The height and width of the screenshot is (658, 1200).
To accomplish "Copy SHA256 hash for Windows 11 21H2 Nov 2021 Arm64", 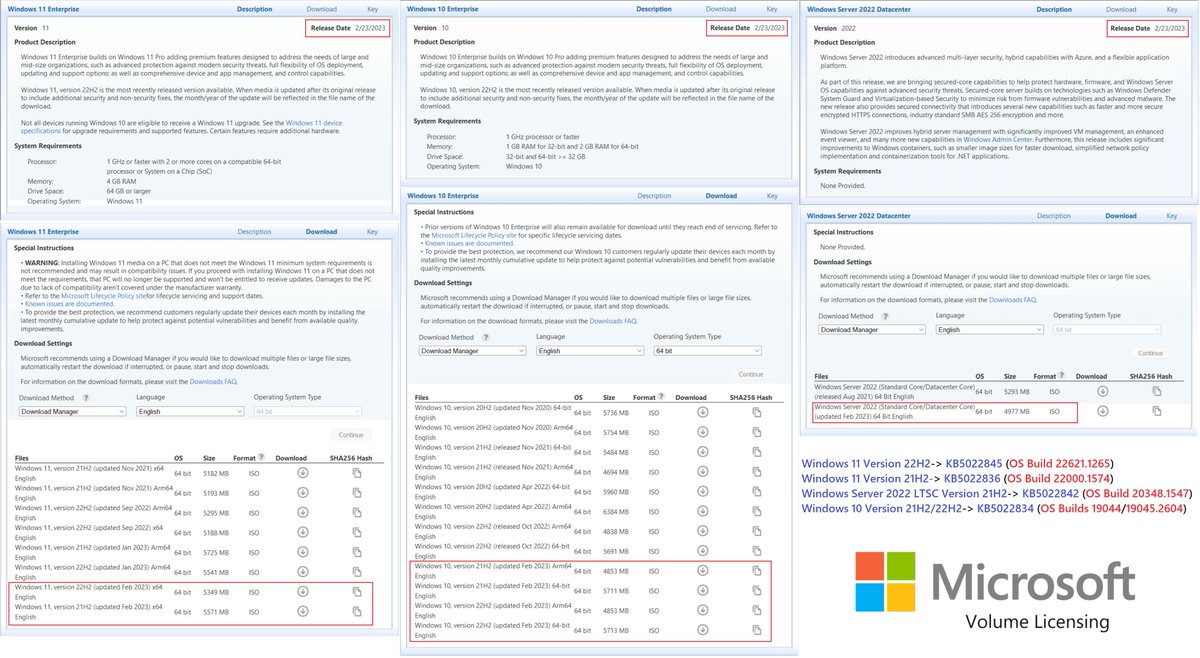I will coord(357,493).
